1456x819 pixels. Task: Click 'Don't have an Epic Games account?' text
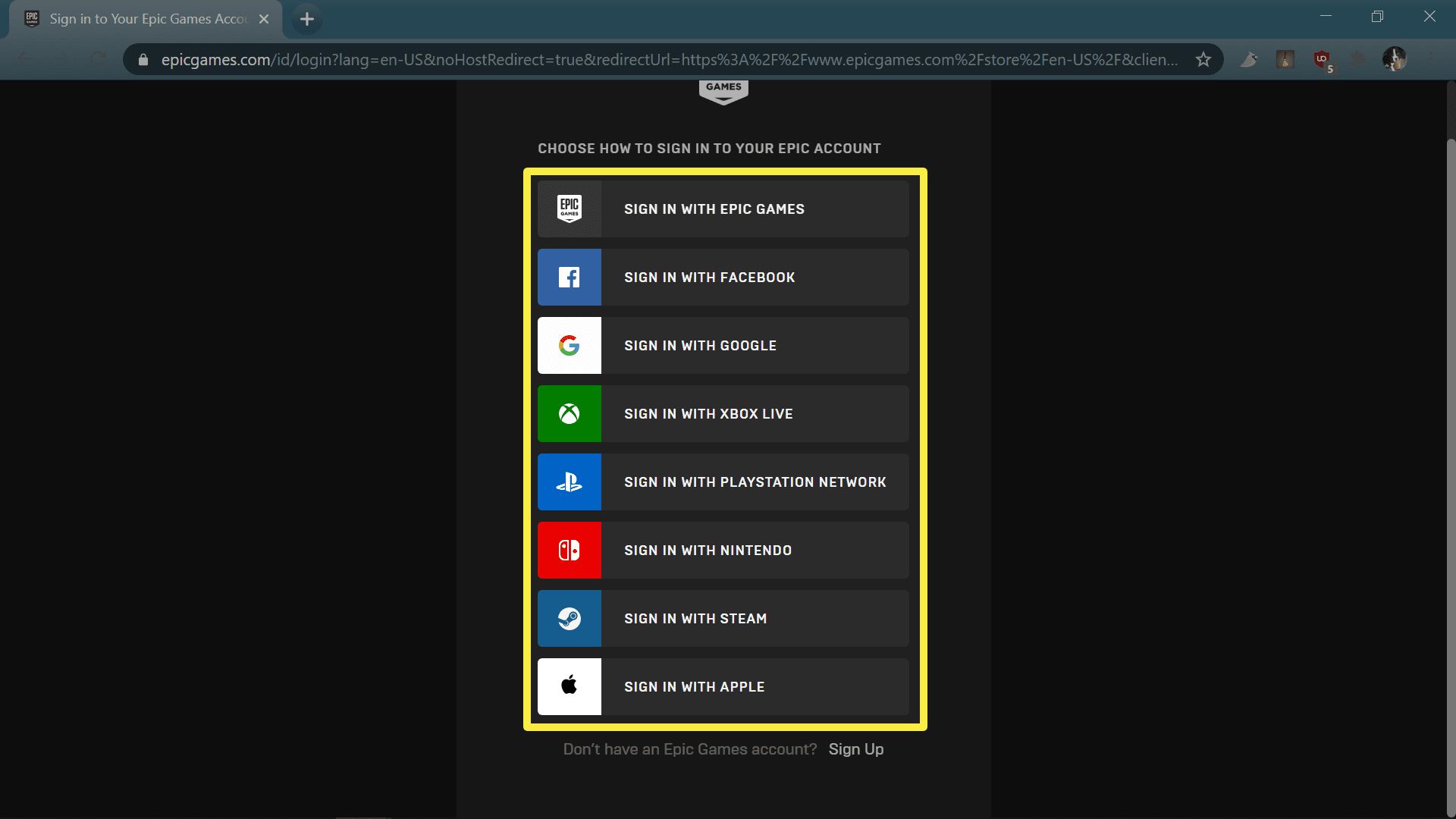tap(689, 749)
